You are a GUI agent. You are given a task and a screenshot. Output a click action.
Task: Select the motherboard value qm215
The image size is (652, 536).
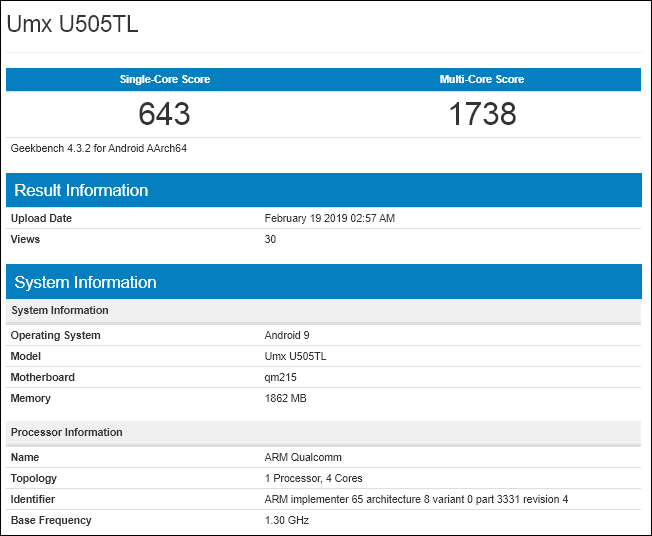point(281,377)
